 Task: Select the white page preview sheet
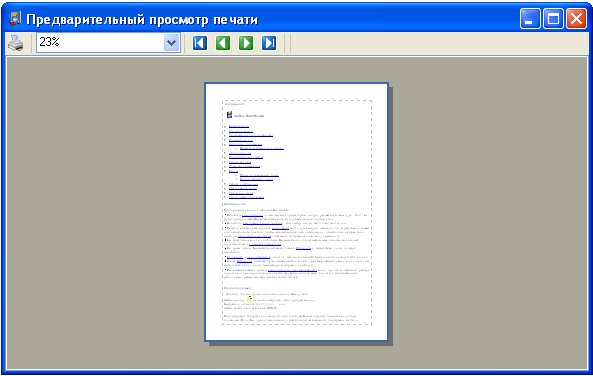coord(296,212)
